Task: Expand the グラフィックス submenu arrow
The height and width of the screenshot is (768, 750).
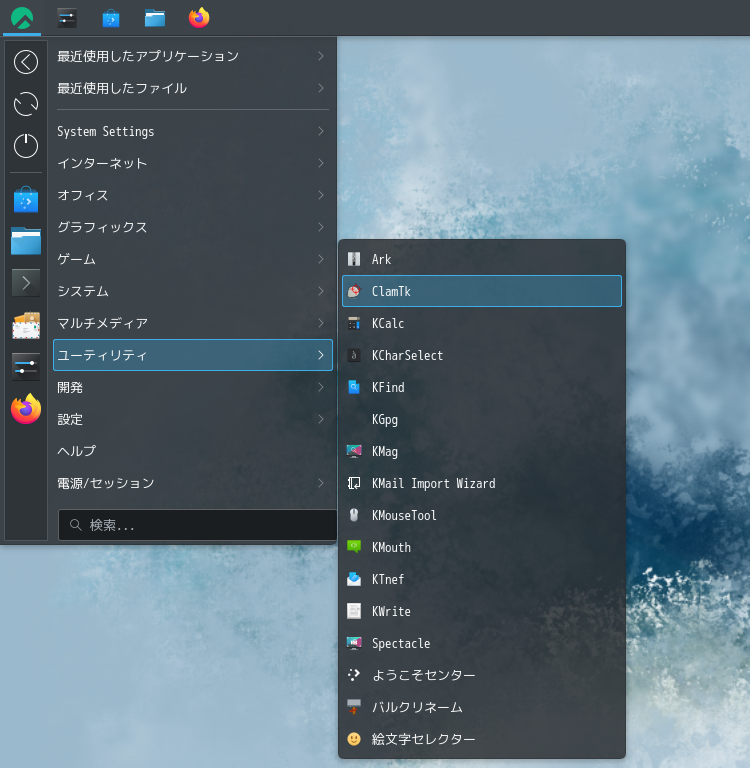Action: (x=321, y=227)
